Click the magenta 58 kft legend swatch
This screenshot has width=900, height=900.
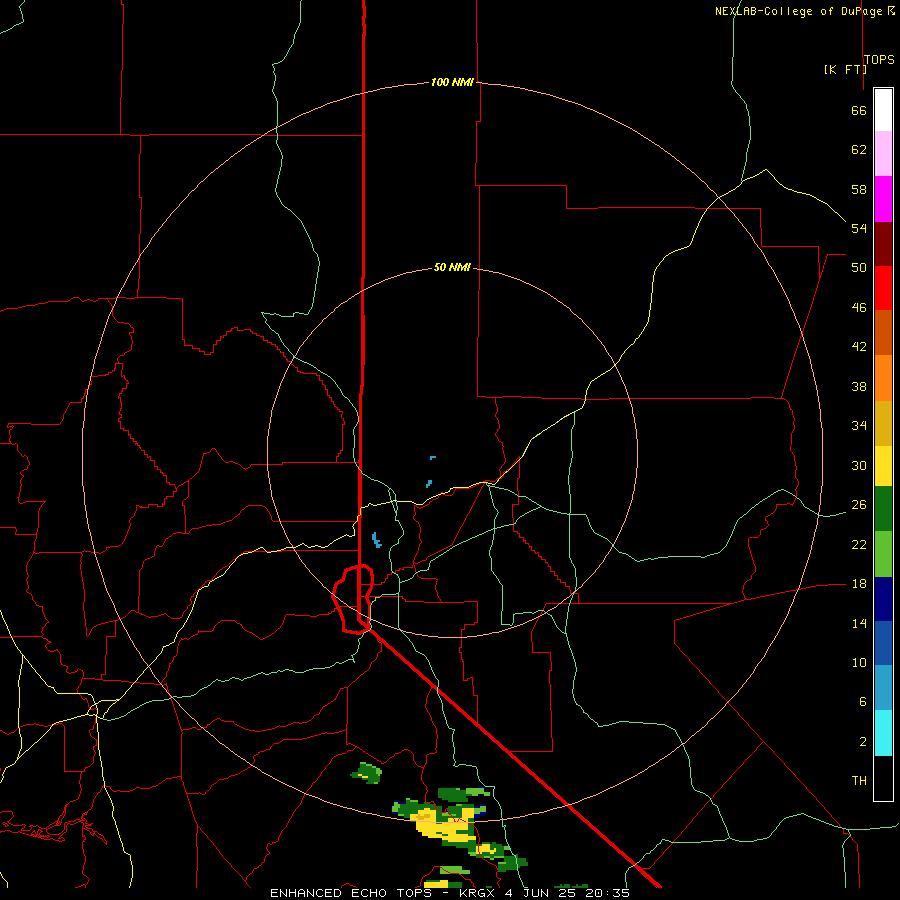(883, 199)
